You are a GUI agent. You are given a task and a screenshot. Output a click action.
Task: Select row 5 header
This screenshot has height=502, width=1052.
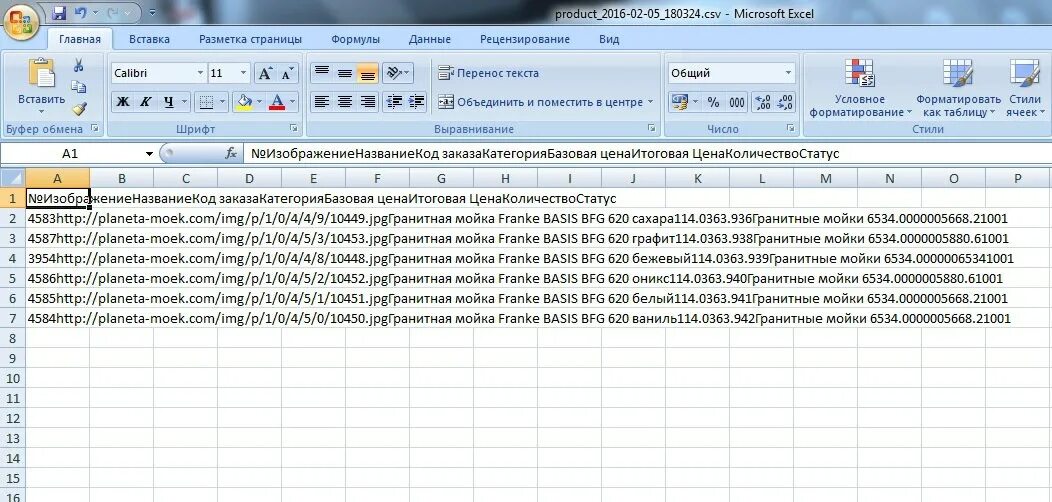[13, 278]
